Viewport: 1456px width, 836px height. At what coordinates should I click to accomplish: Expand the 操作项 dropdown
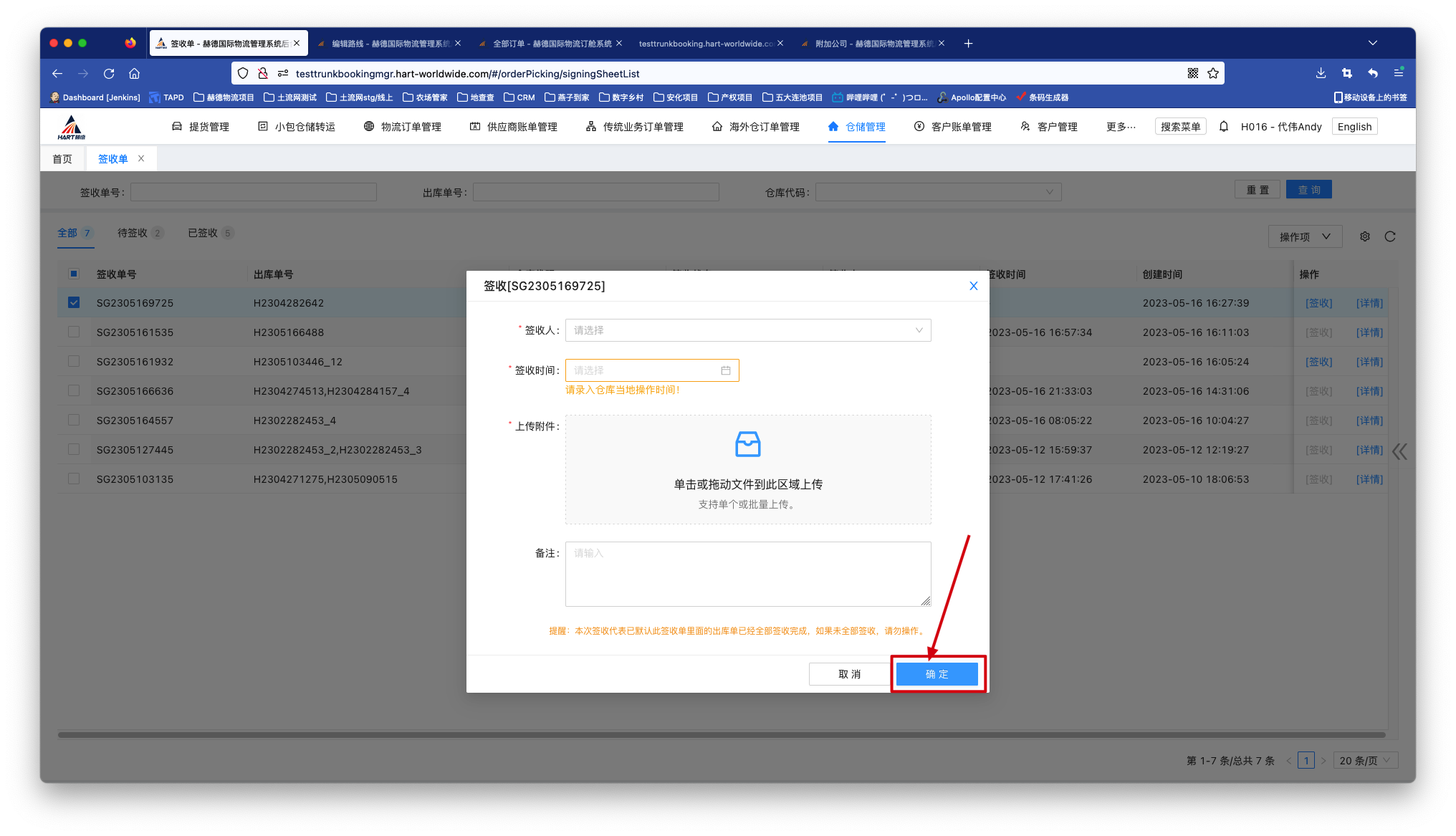tap(1304, 236)
